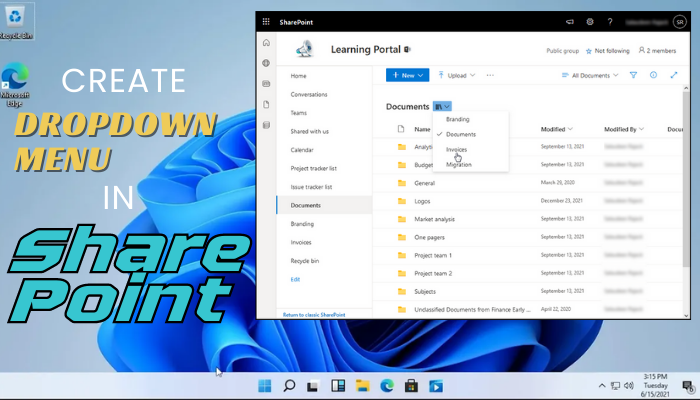Select Migration in the library dropdown
Viewport: 700px width, 400px height.
458,164
